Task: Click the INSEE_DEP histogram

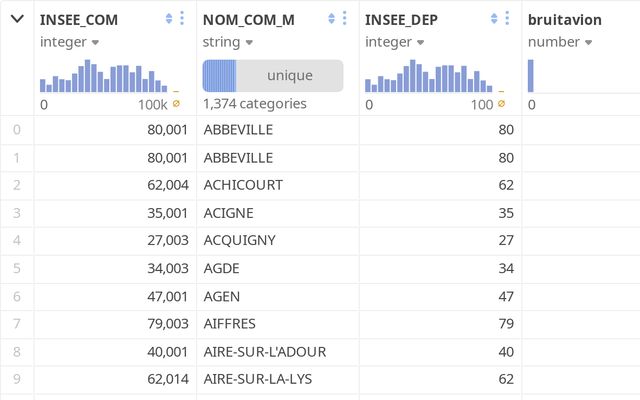Action: [x=429, y=76]
